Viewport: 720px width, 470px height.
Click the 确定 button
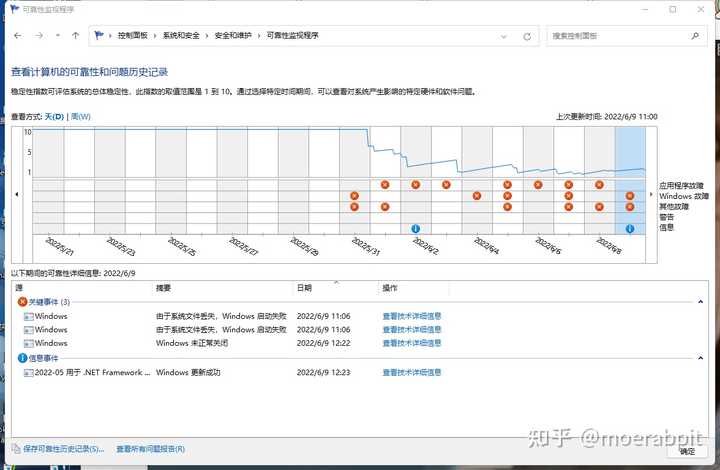point(687,451)
